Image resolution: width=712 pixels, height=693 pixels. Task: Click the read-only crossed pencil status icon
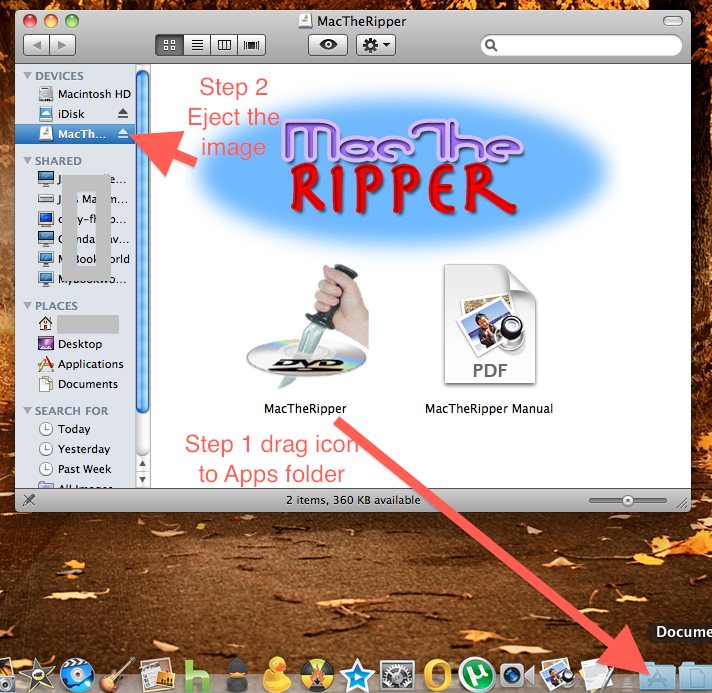coord(29,500)
